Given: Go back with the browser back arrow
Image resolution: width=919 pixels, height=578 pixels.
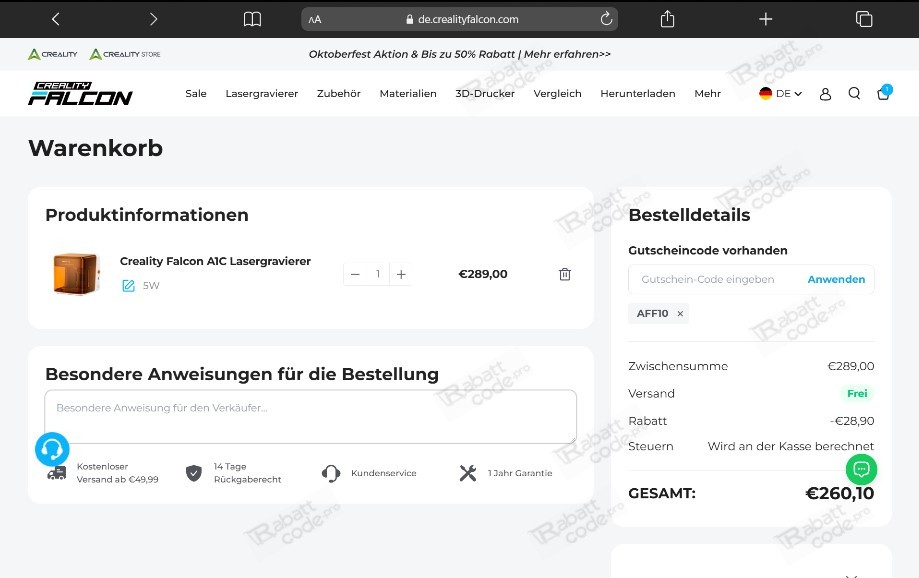Looking at the screenshot, I should [x=56, y=19].
